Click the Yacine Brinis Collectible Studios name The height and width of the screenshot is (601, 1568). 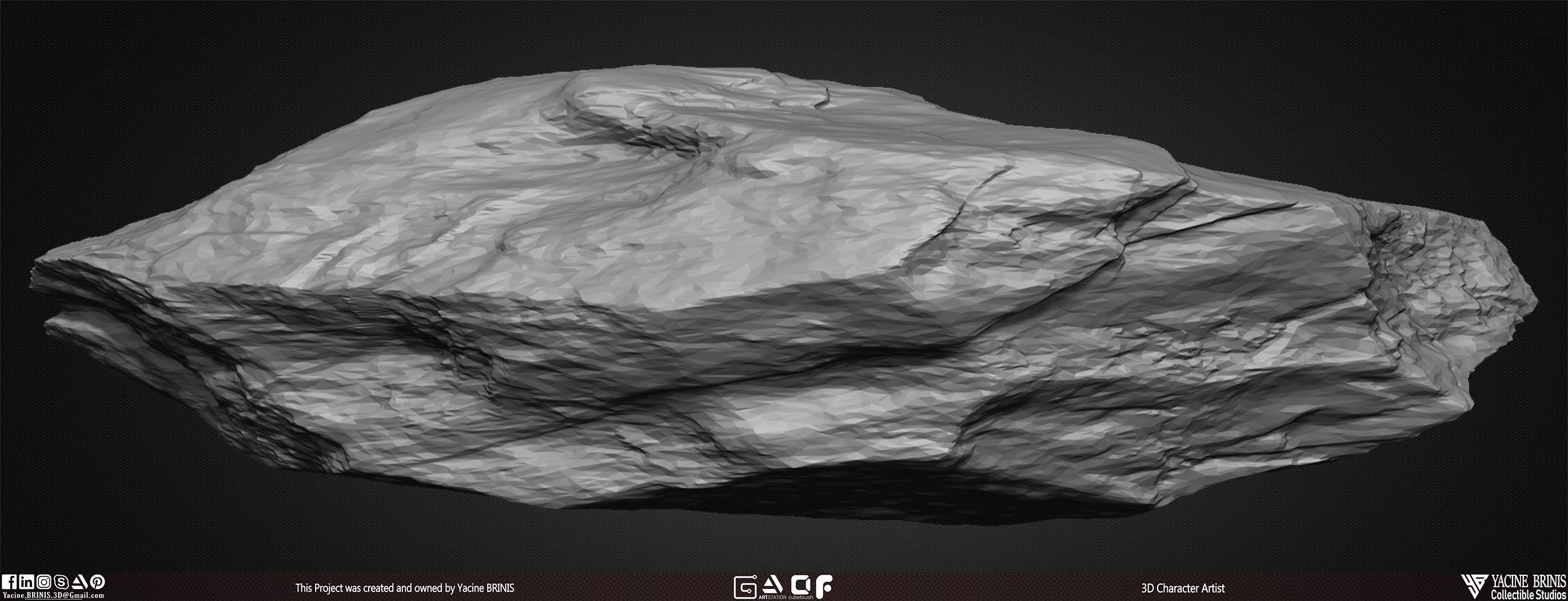pos(1528,587)
